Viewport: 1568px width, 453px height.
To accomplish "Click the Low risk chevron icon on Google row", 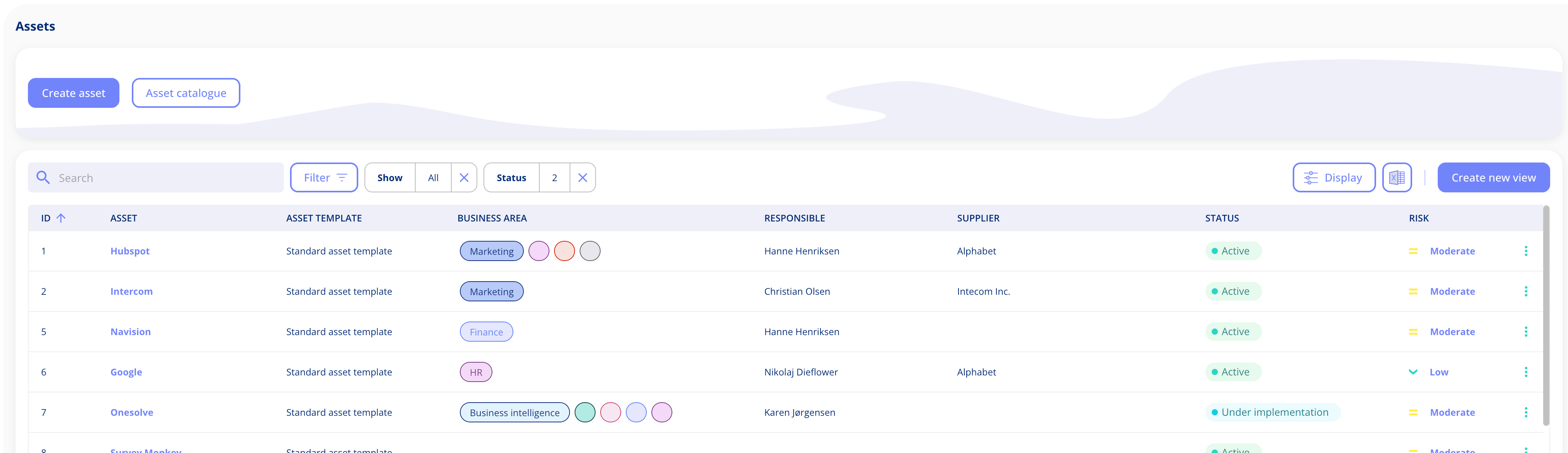I will [x=1413, y=372].
